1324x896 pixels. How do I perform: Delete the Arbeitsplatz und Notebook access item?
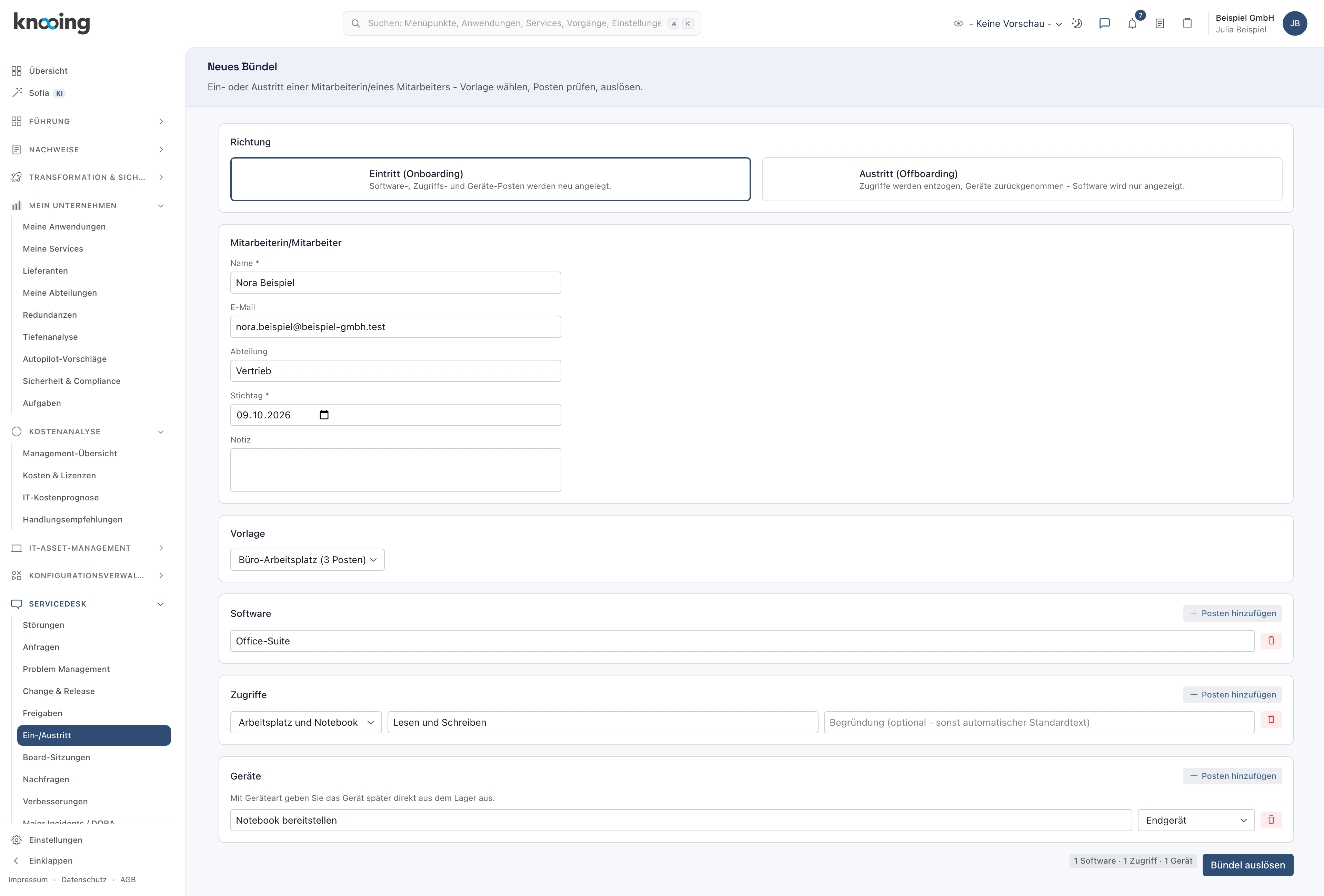pyautogui.click(x=1271, y=719)
